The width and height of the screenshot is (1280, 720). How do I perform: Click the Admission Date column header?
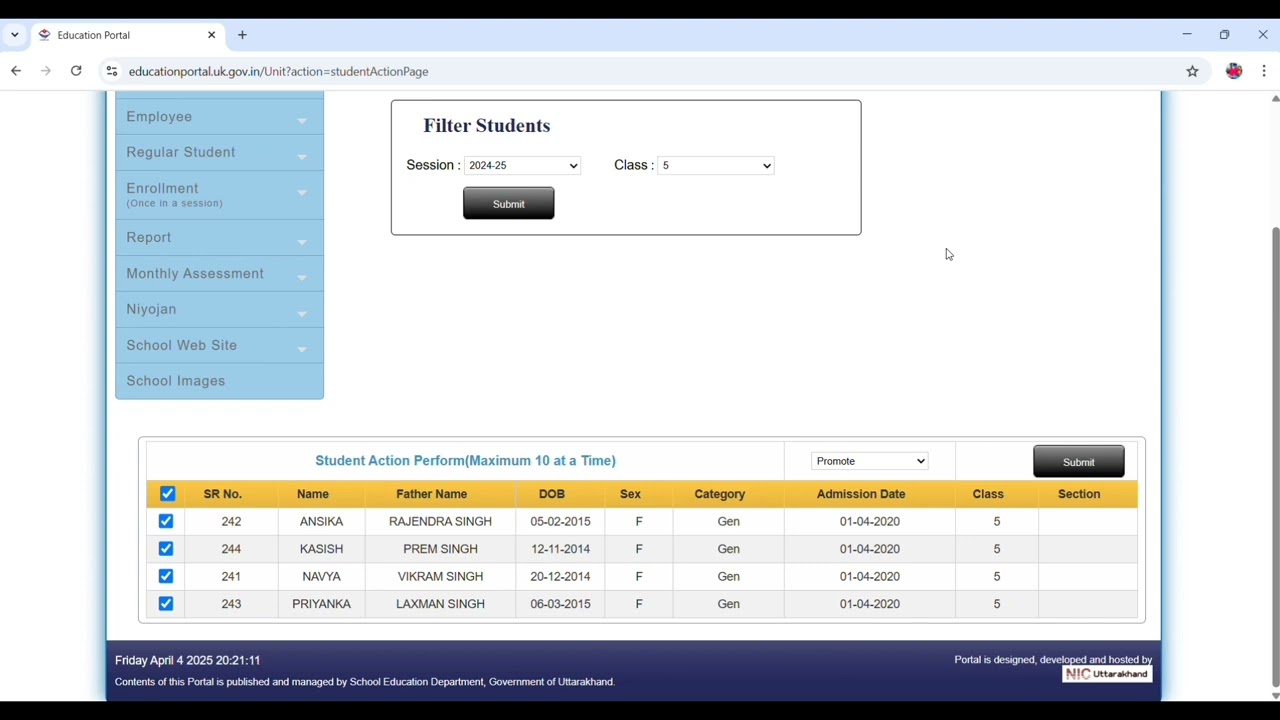(x=861, y=494)
